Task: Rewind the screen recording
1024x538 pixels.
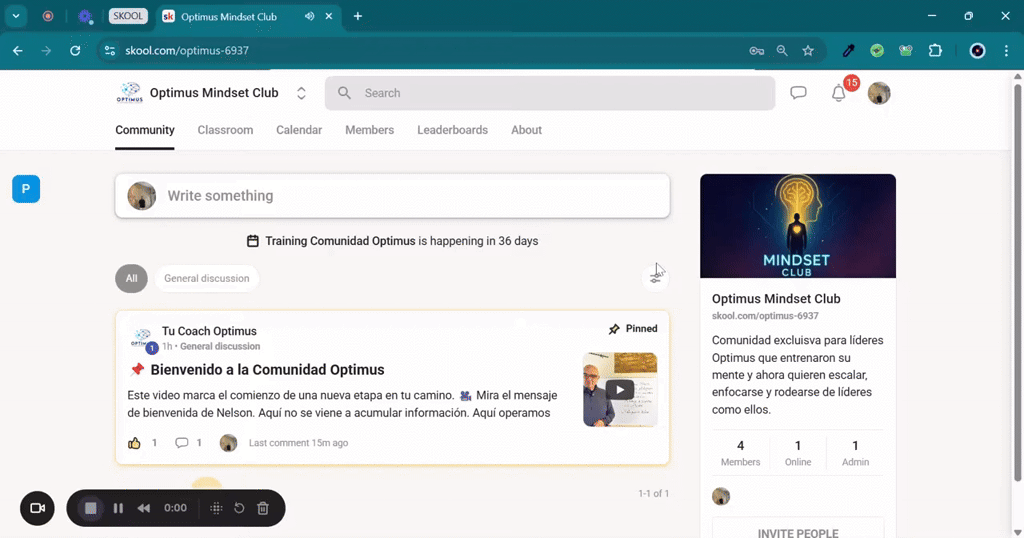Action: 144,508
